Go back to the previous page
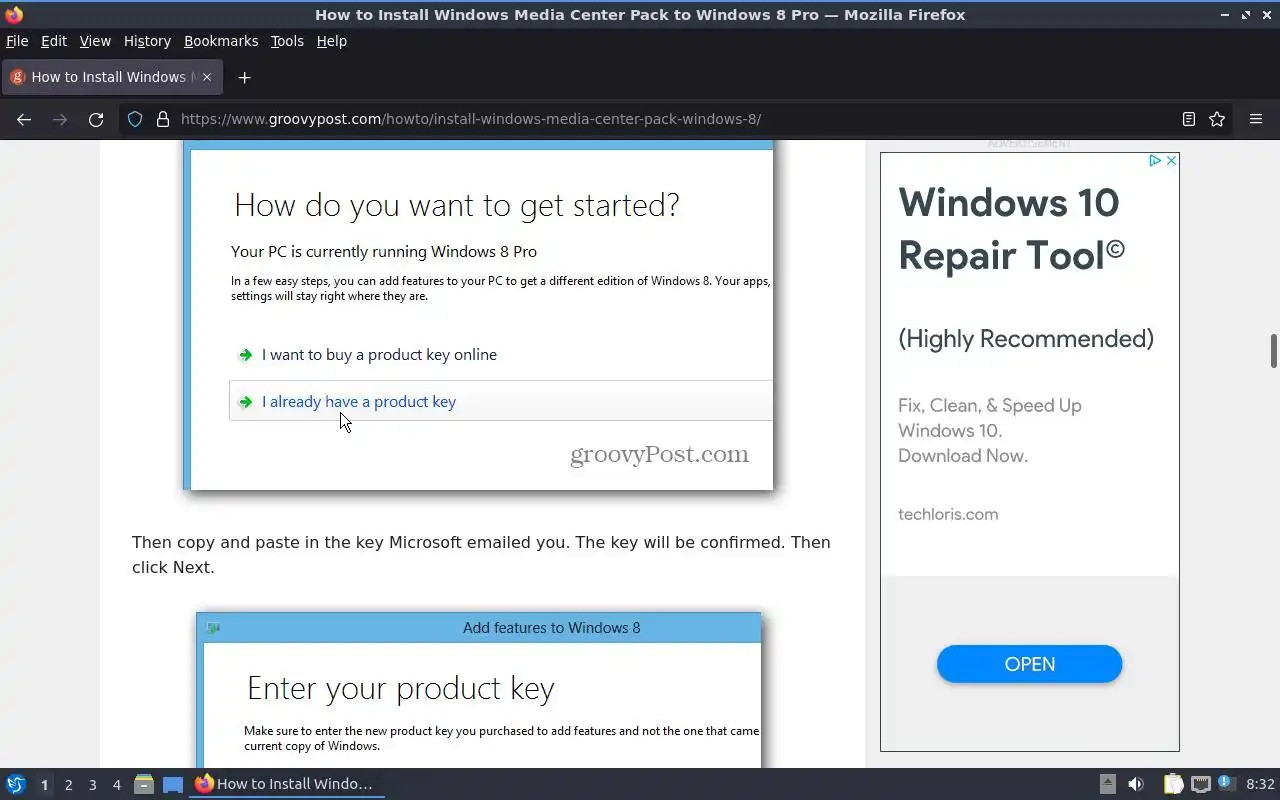The image size is (1280, 800). [x=24, y=119]
